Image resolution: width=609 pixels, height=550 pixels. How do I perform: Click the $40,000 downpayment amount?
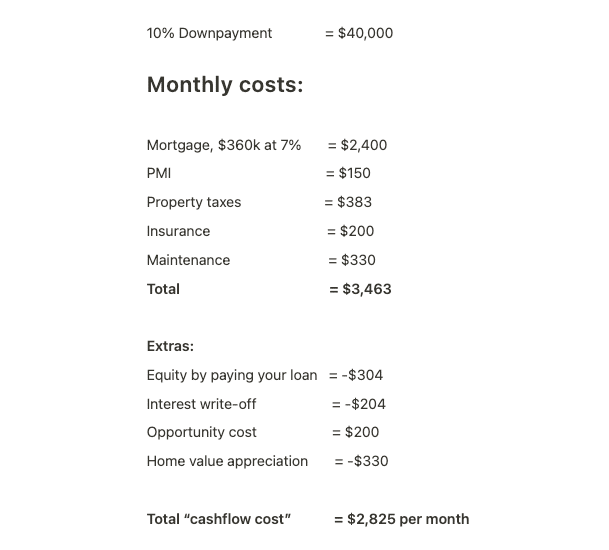(x=365, y=33)
